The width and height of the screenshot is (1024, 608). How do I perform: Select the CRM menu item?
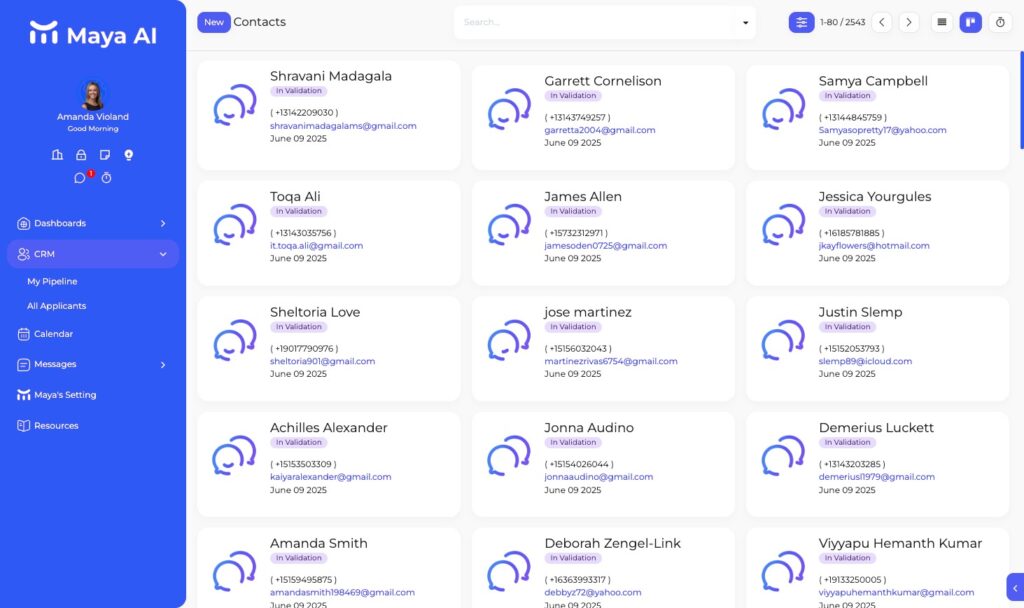click(x=93, y=254)
